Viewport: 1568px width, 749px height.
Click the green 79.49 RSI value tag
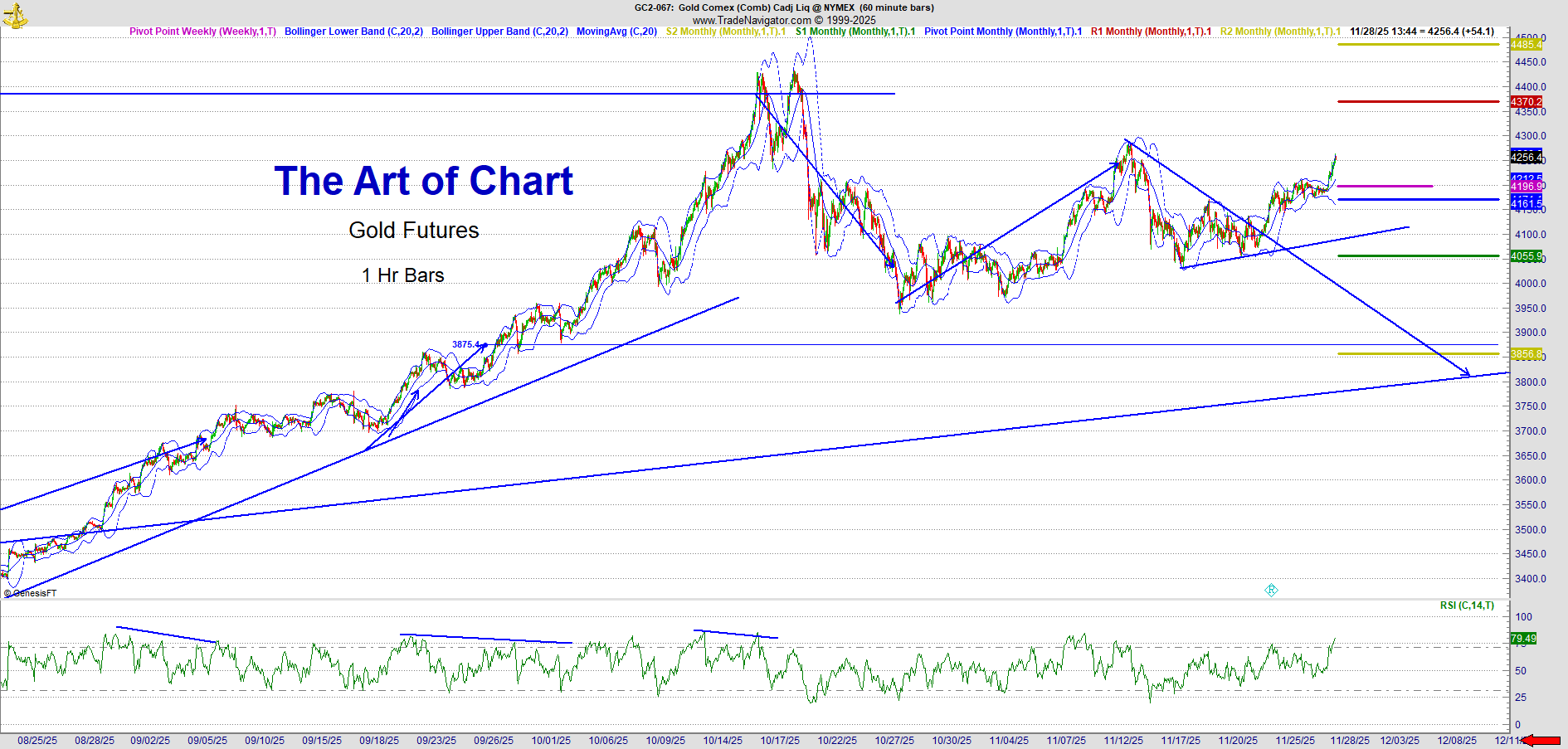click(x=1523, y=639)
